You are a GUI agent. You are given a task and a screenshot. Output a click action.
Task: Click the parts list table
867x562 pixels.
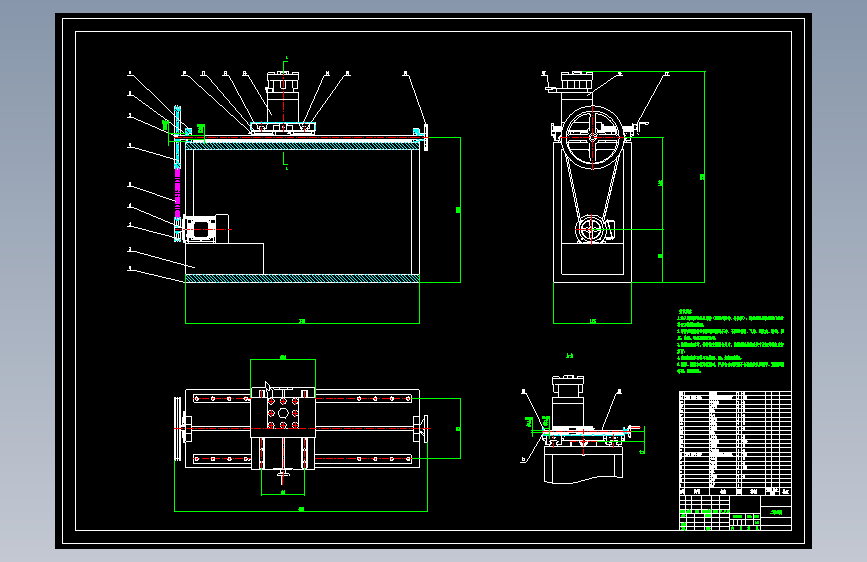click(735, 443)
